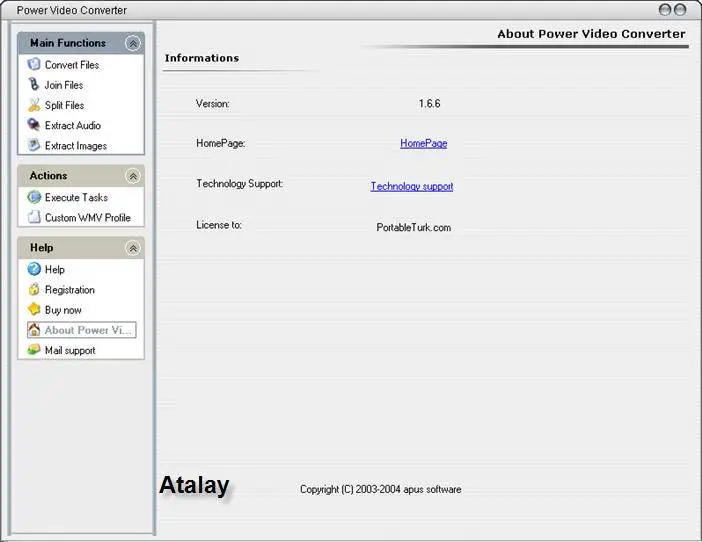The image size is (702, 542).
Task: Collapse the Actions panel
Action: point(133,176)
